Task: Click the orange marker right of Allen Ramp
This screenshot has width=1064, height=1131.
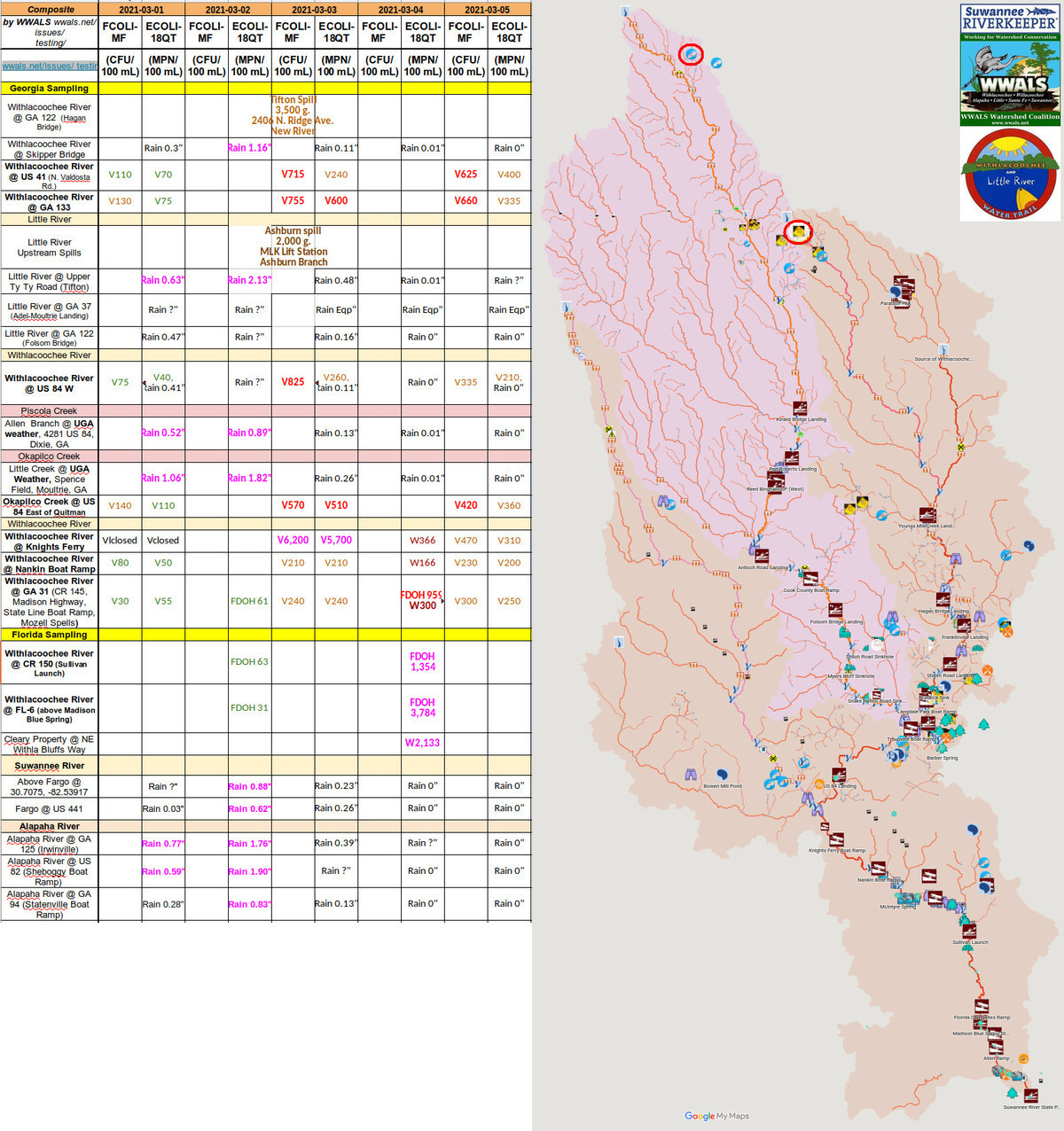Action: click(1023, 1058)
